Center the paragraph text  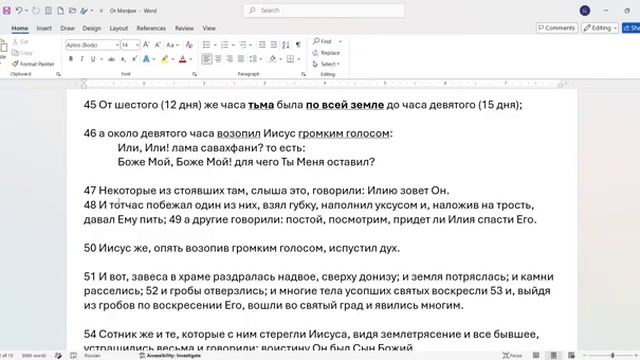pyautogui.click(x=218, y=59)
